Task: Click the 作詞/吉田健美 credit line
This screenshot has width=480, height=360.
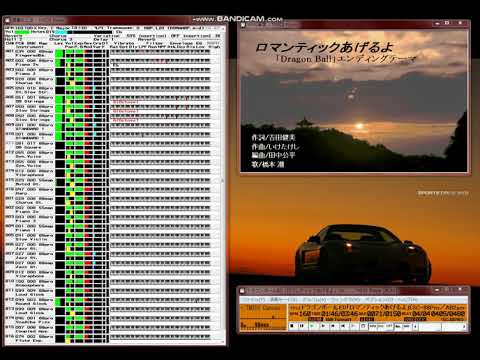Action: (273, 138)
